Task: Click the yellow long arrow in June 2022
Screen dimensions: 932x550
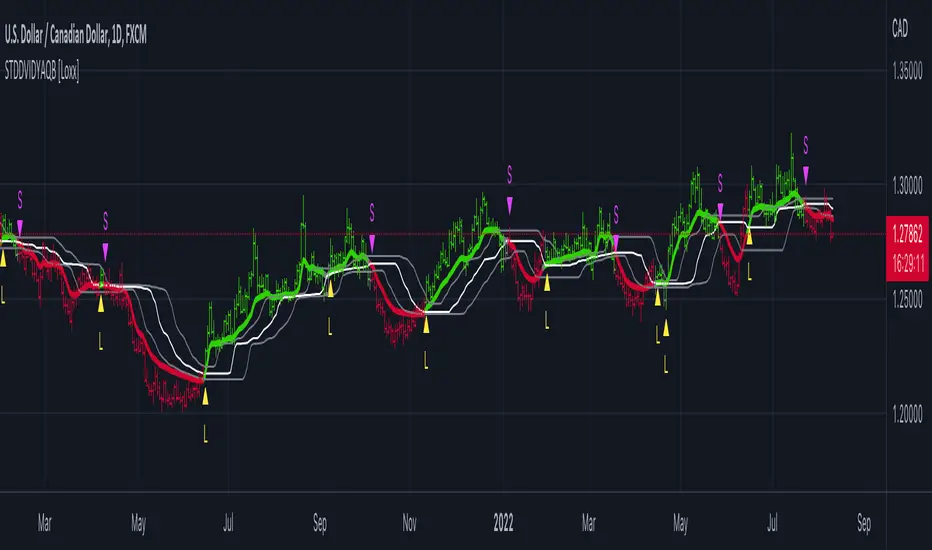Action: [x=749, y=237]
